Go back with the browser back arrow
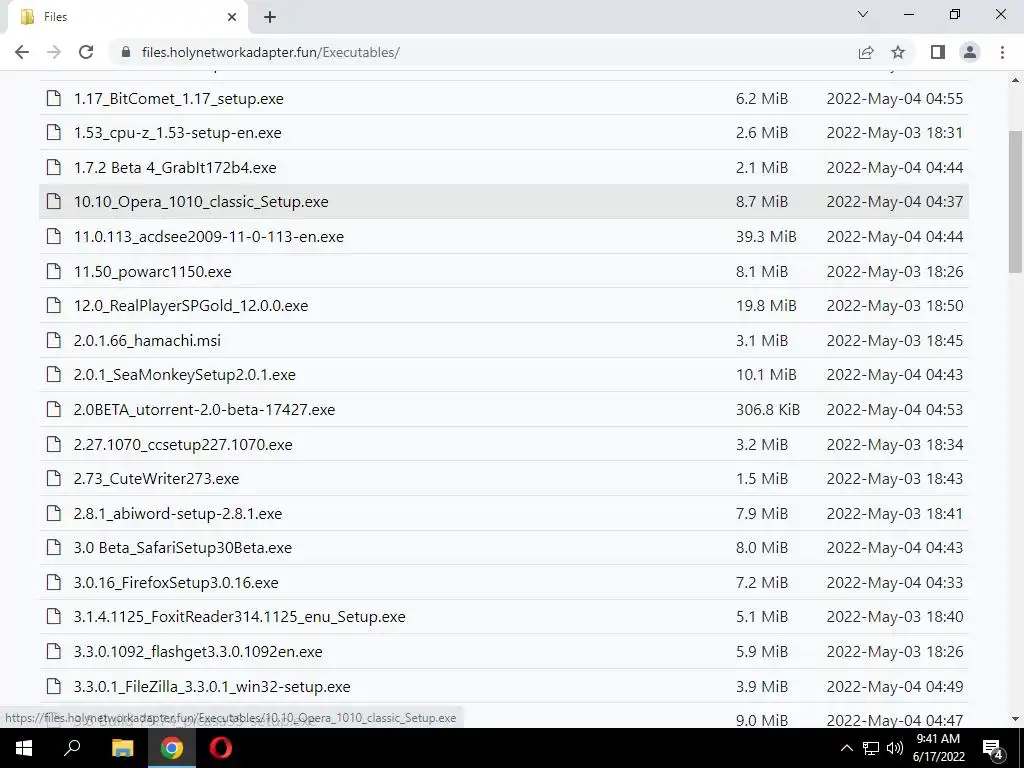The height and width of the screenshot is (768, 1024). (22, 52)
